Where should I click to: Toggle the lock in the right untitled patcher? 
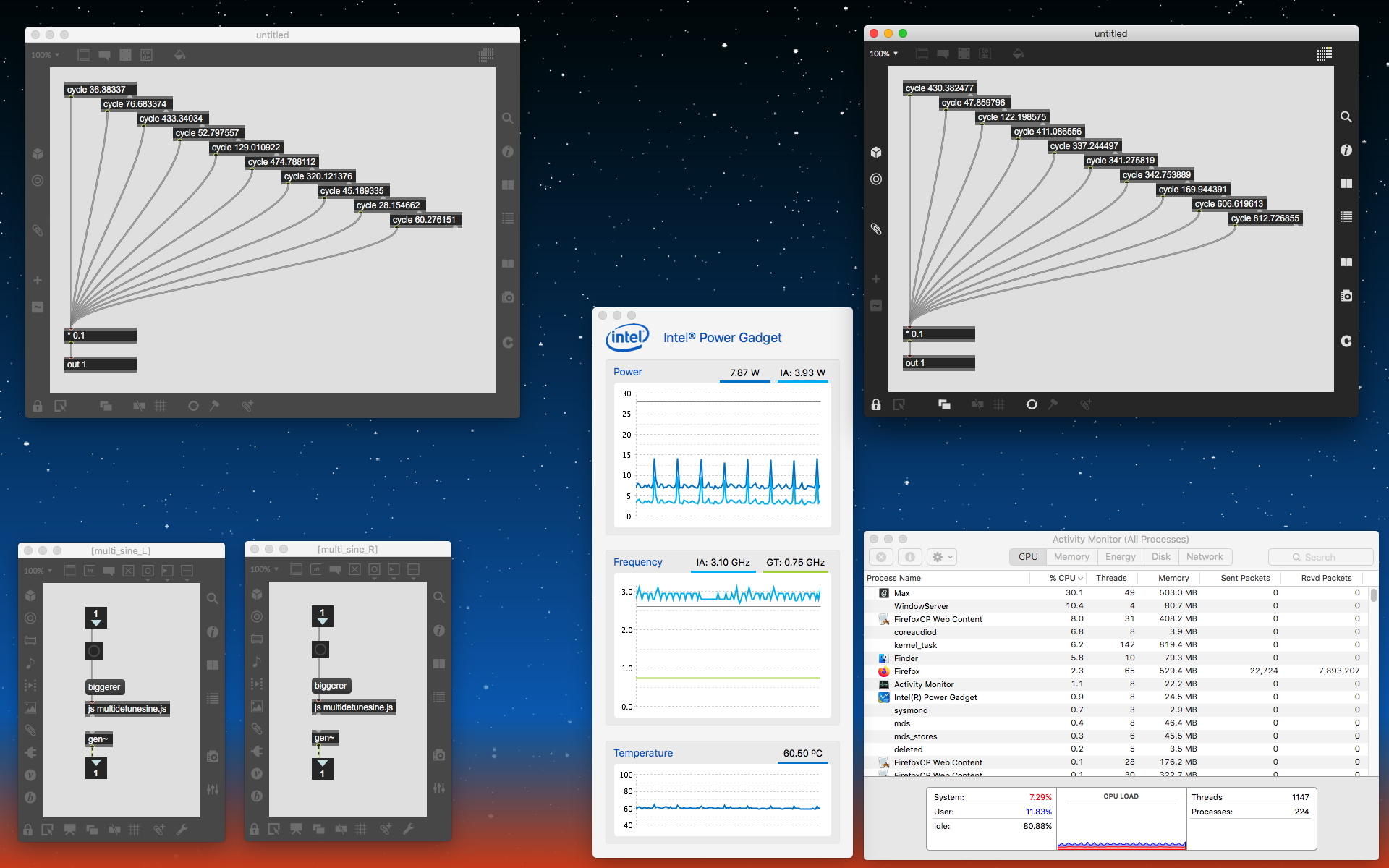875,404
